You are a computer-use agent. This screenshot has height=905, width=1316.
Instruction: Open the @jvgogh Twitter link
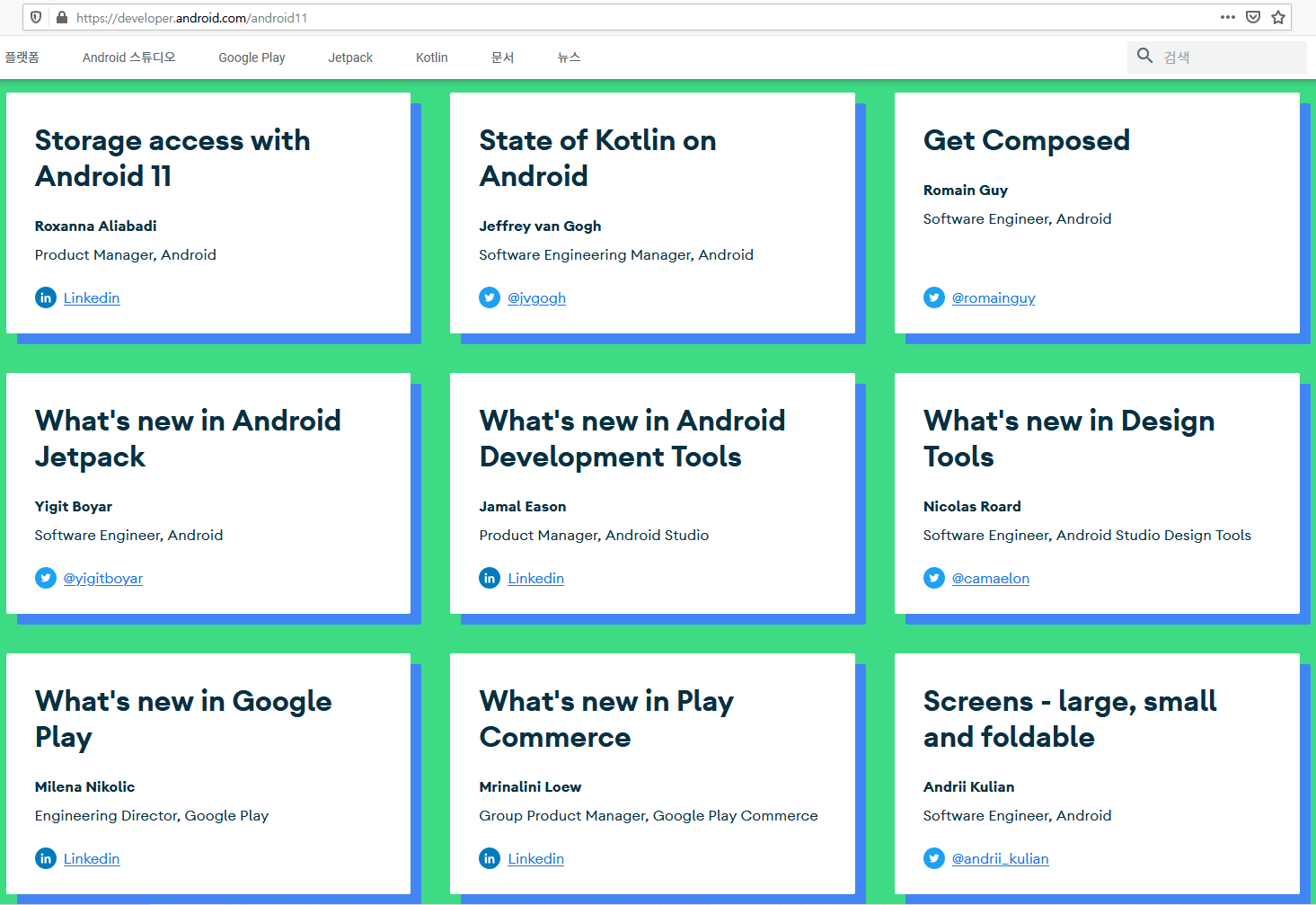pyautogui.click(x=536, y=298)
